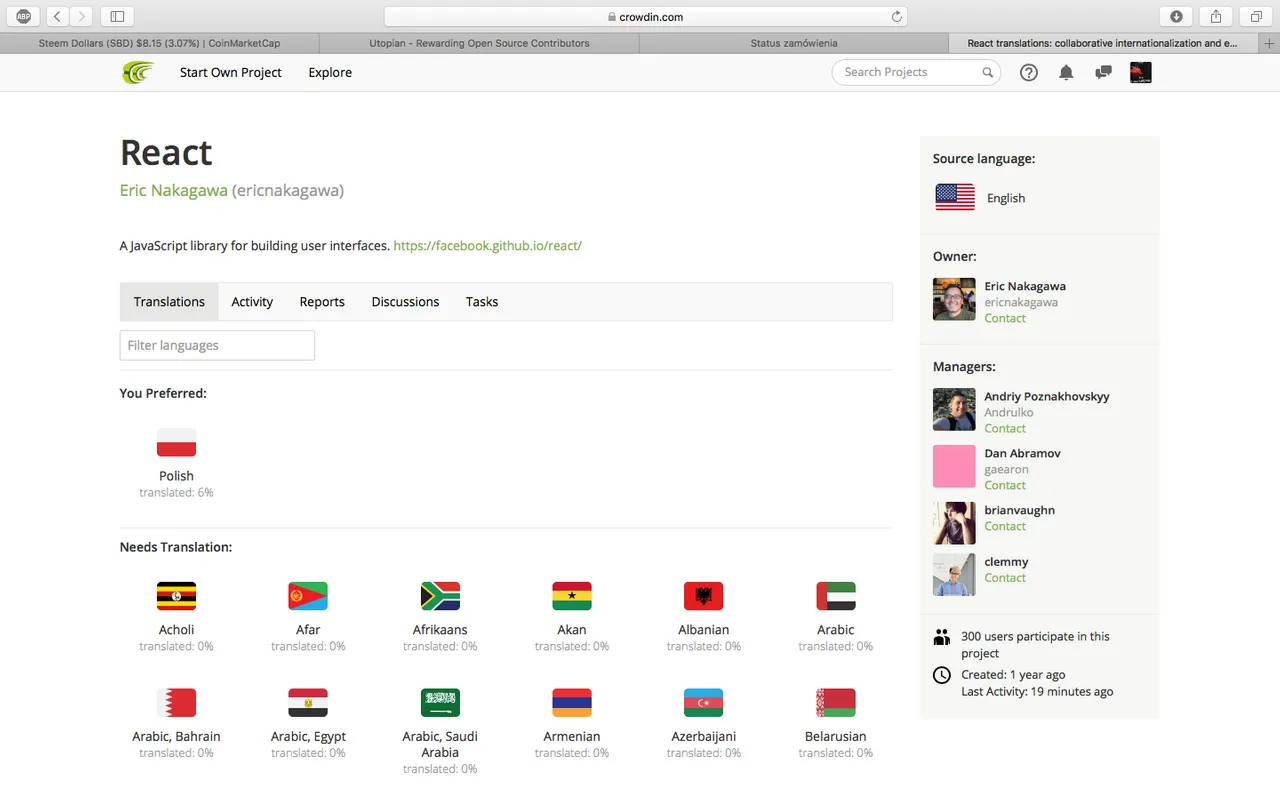Switch to the Tasks tab
This screenshot has width=1280, height=800.
click(482, 301)
